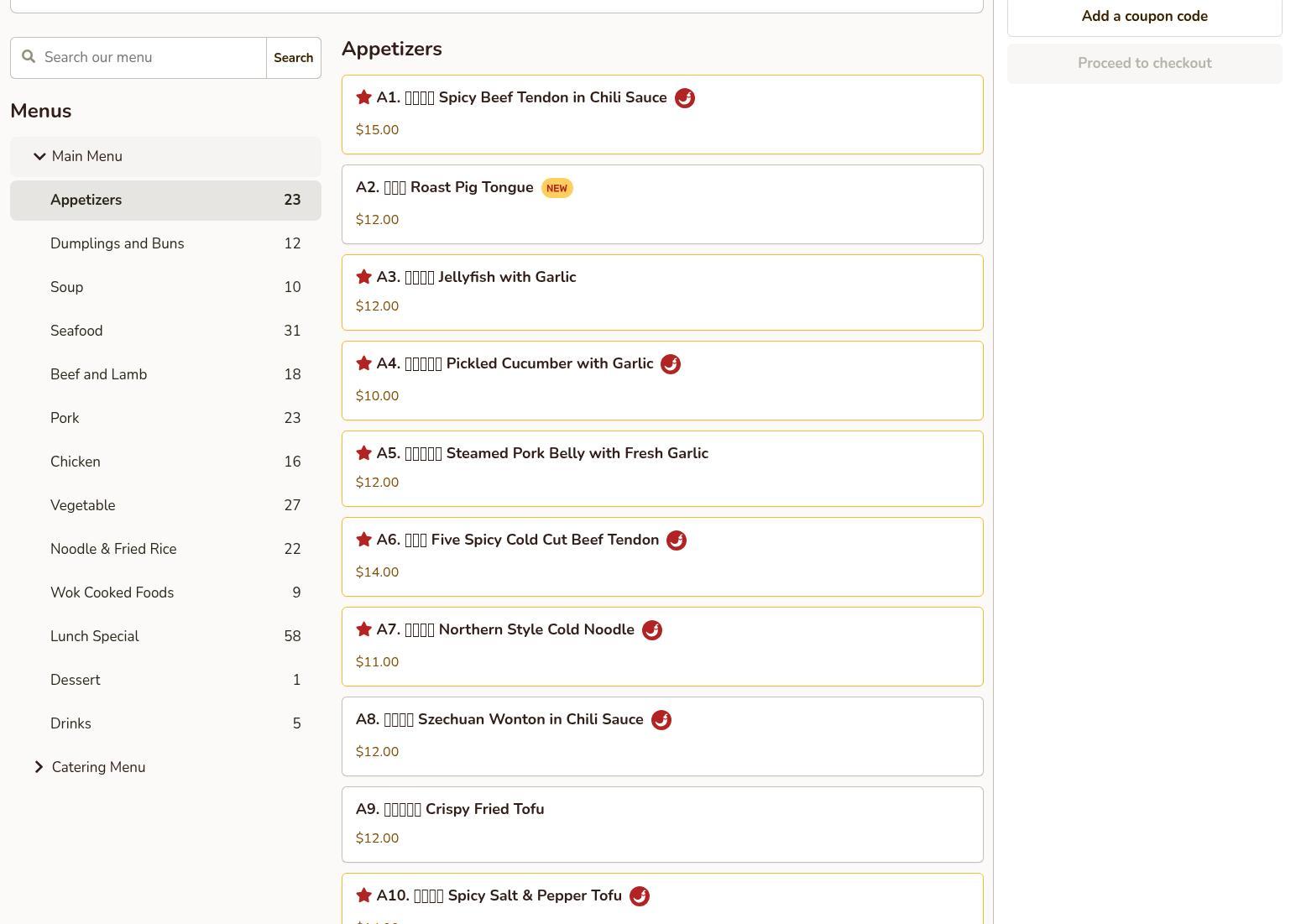Open the Dumplings and Buns category

pos(165,244)
